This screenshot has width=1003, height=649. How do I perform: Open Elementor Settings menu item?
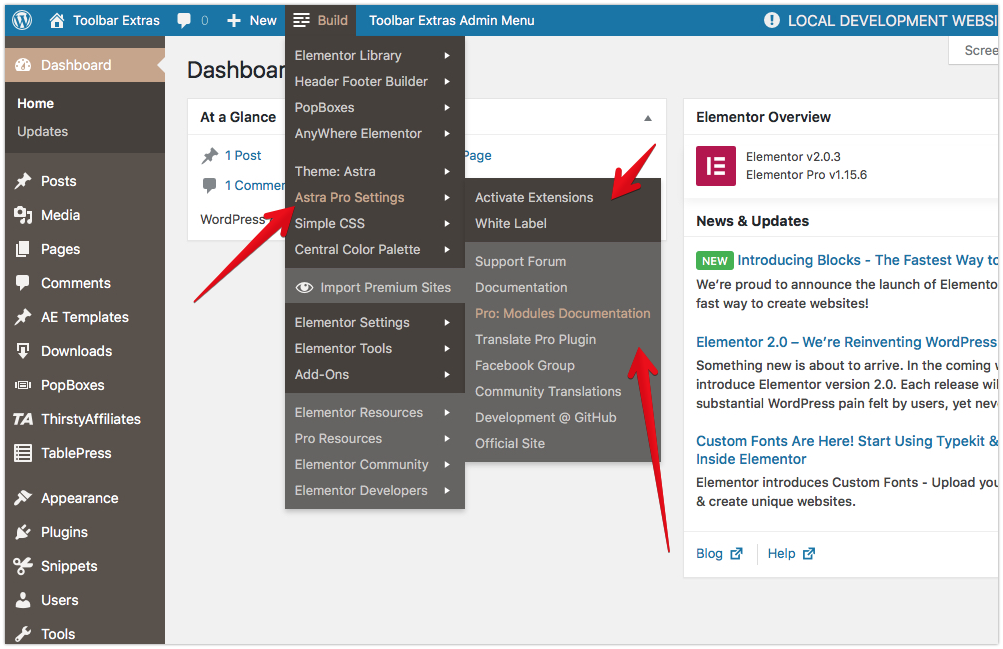[x=374, y=322]
